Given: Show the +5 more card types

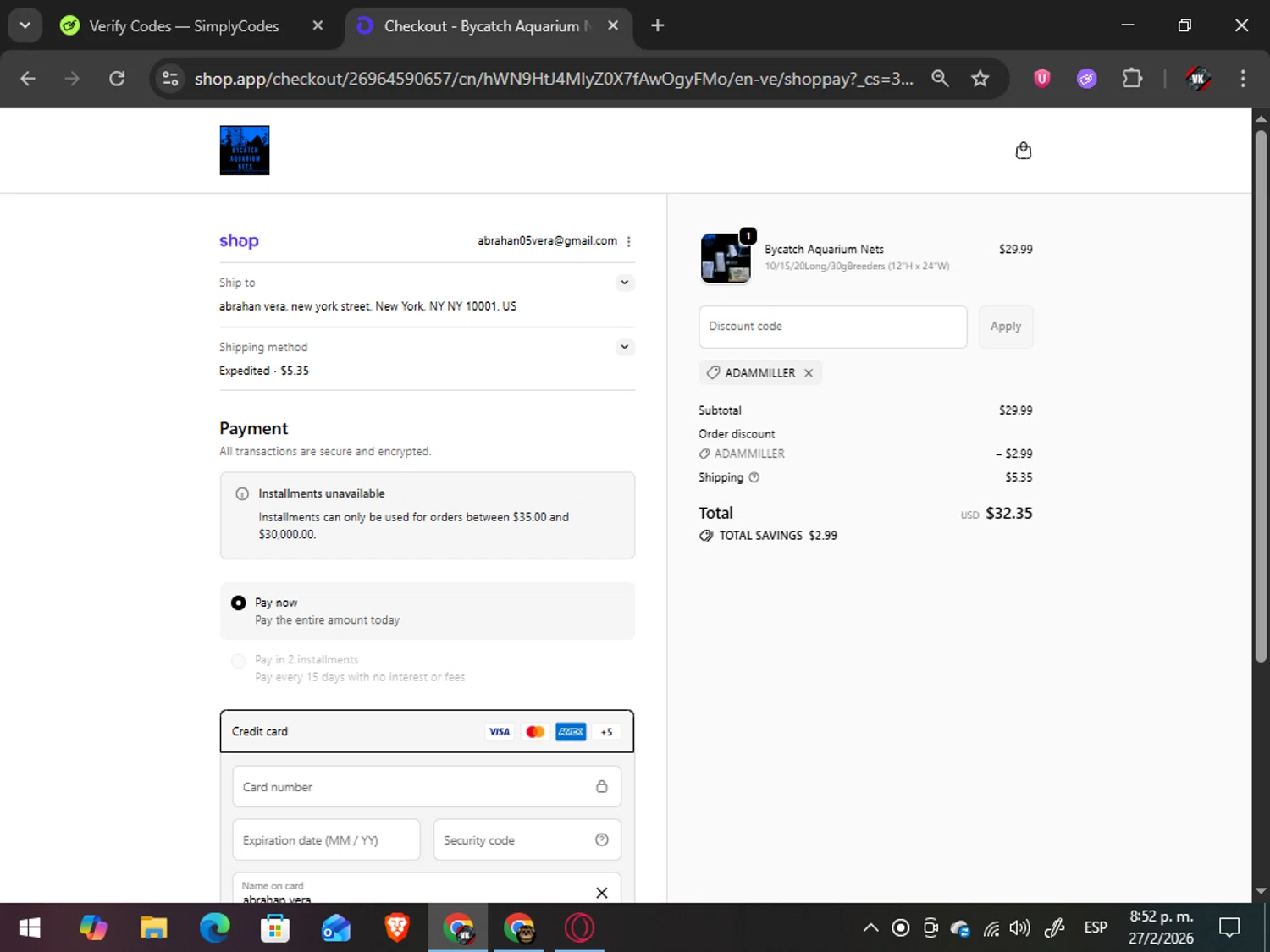Looking at the screenshot, I should (x=606, y=732).
